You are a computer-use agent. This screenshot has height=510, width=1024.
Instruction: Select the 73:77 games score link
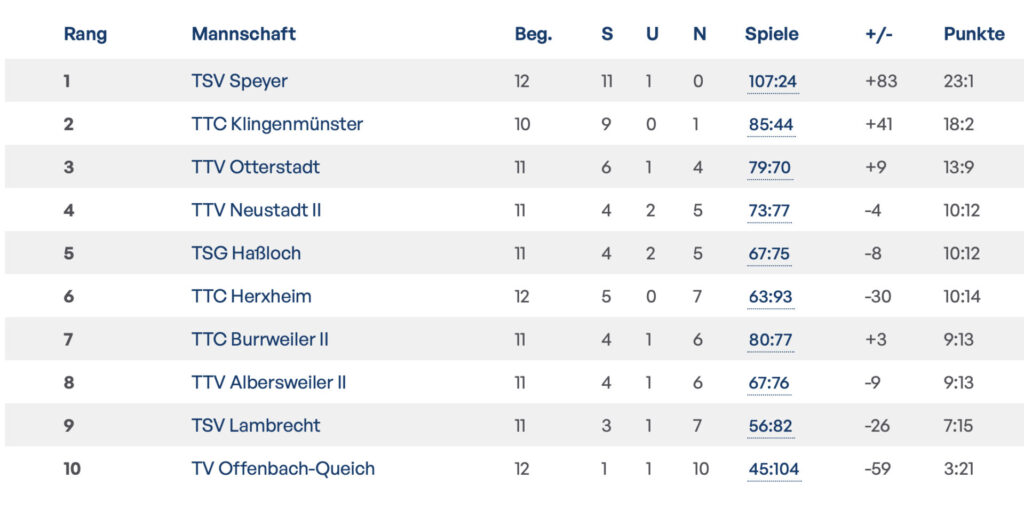(769, 210)
